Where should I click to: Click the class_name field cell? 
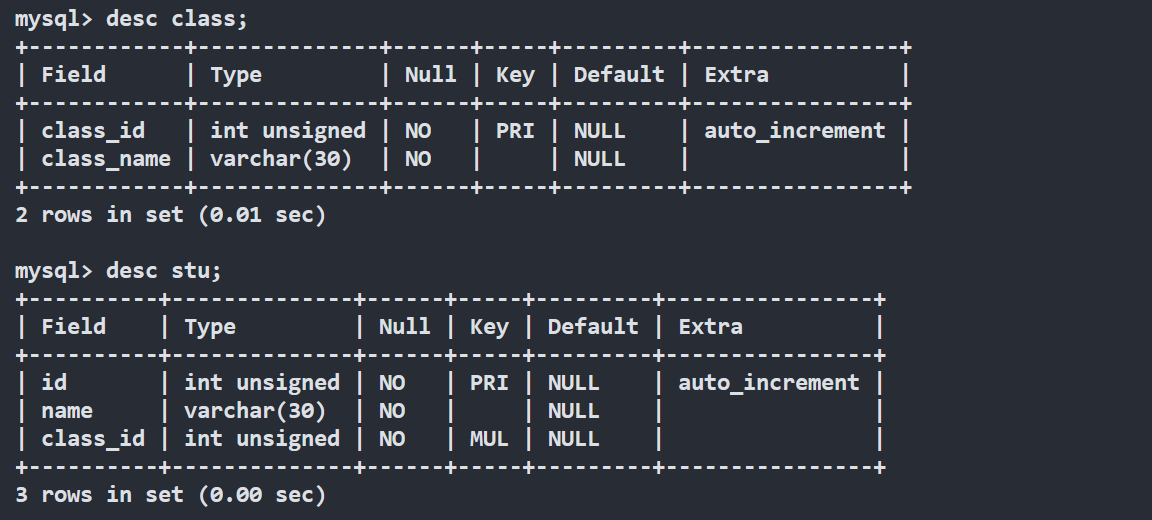click(x=106, y=159)
